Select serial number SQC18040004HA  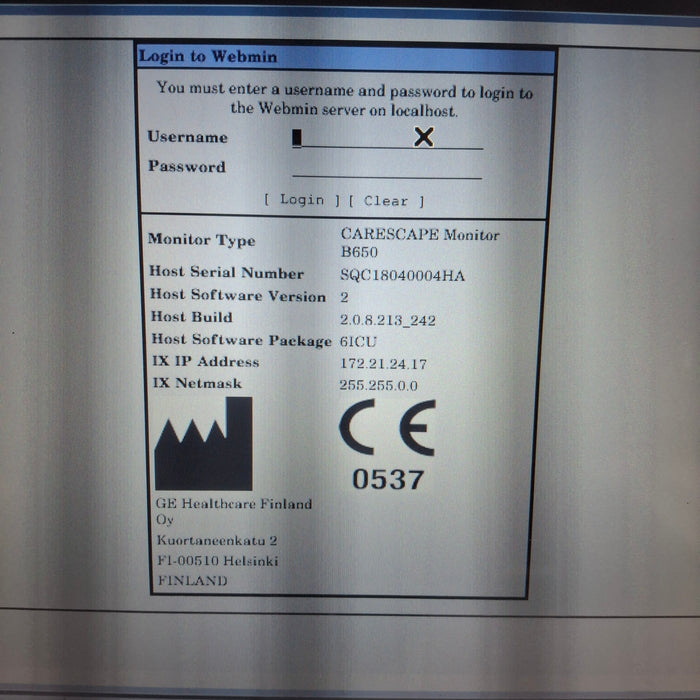click(x=402, y=275)
